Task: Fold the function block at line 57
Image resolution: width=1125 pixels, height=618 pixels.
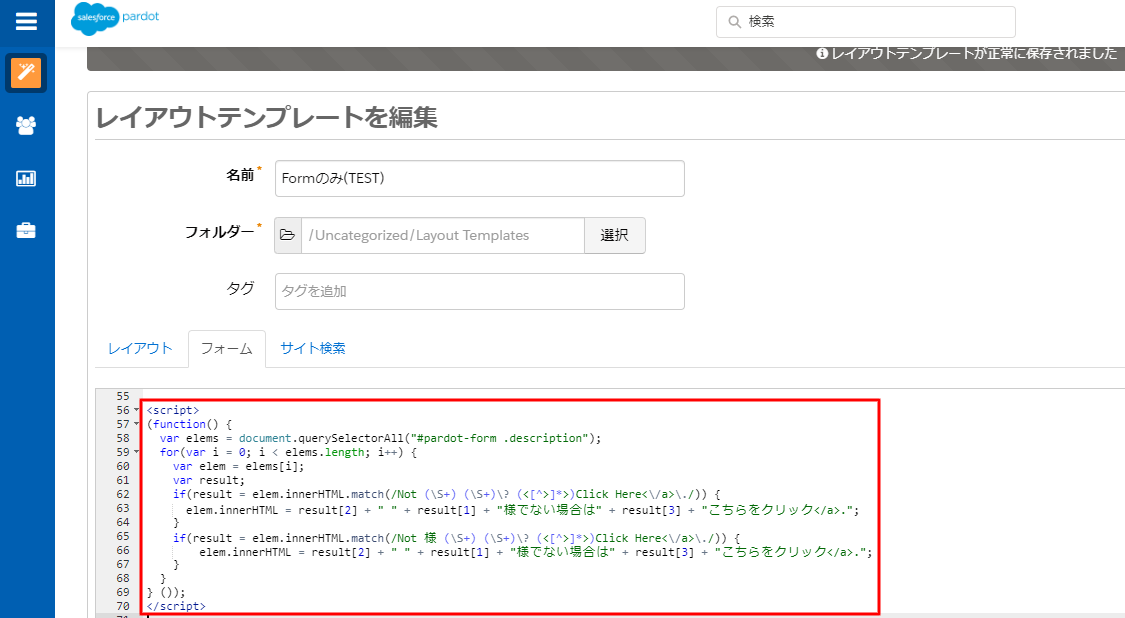Action: pos(137,424)
